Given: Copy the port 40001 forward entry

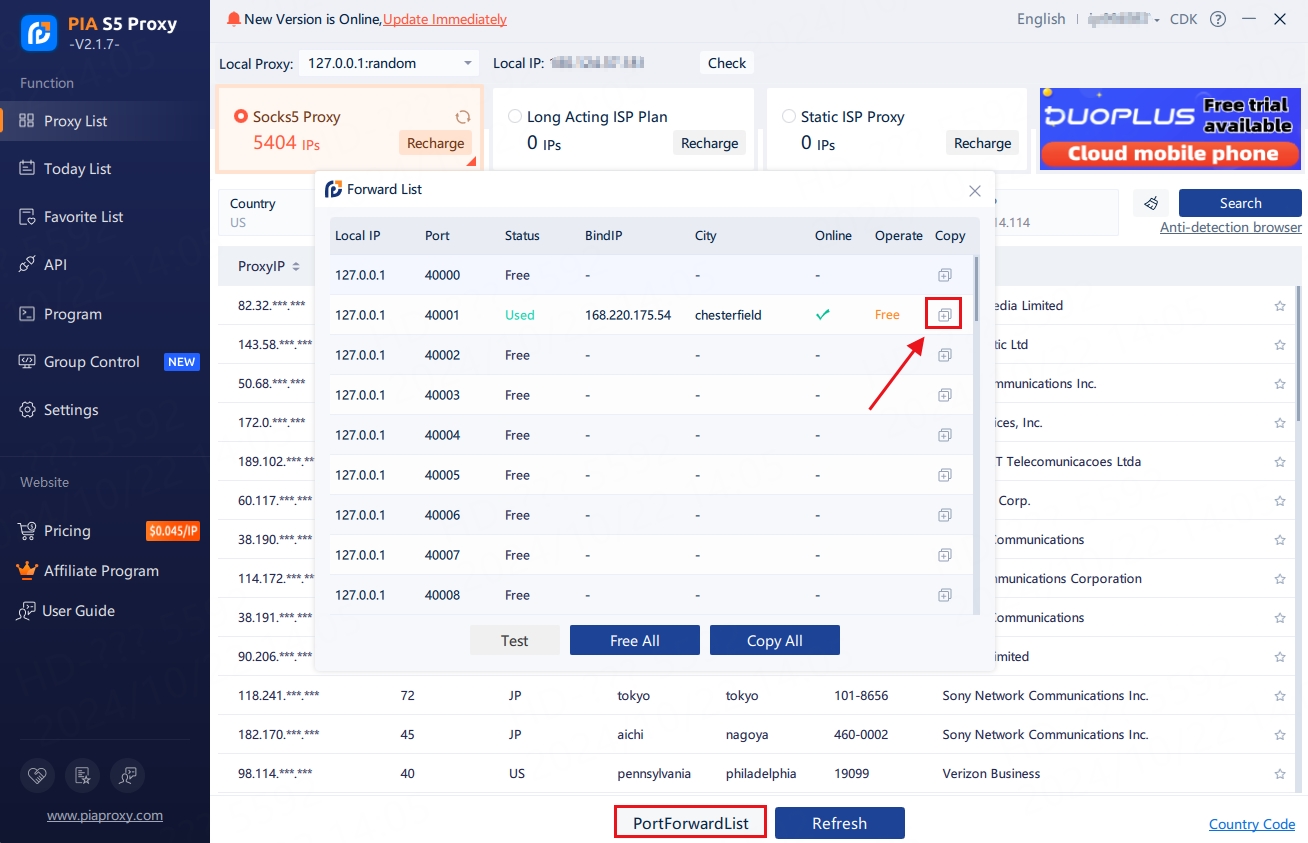Looking at the screenshot, I should click(x=944, y=315).
